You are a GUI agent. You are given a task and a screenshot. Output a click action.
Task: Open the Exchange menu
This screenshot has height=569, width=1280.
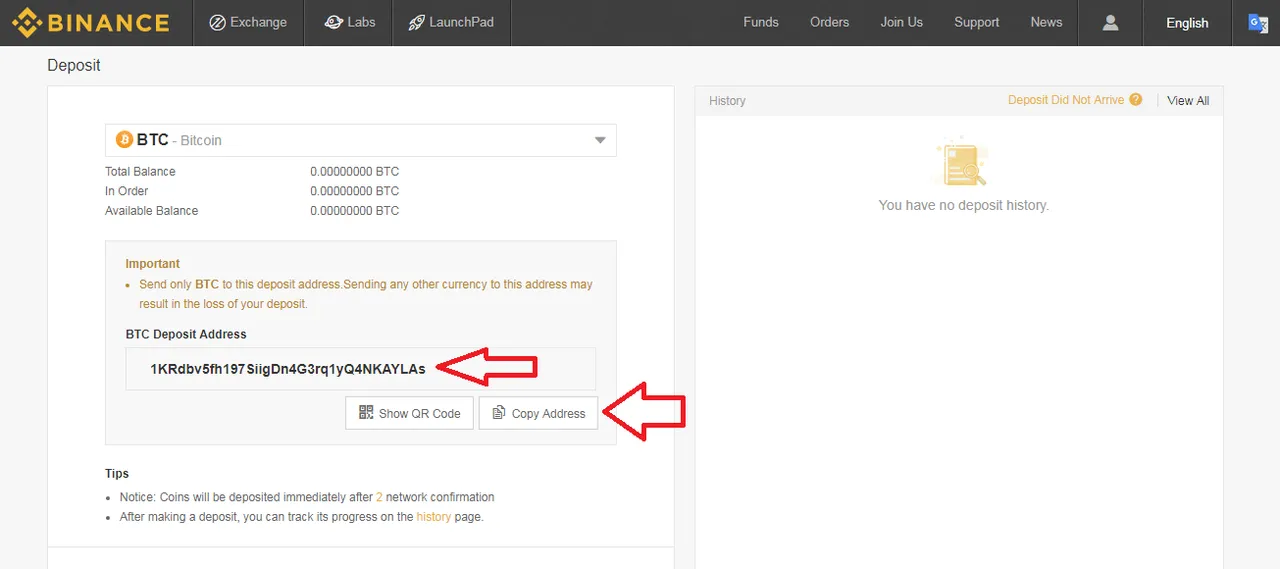pyautogui.click(x=248, y=22)
